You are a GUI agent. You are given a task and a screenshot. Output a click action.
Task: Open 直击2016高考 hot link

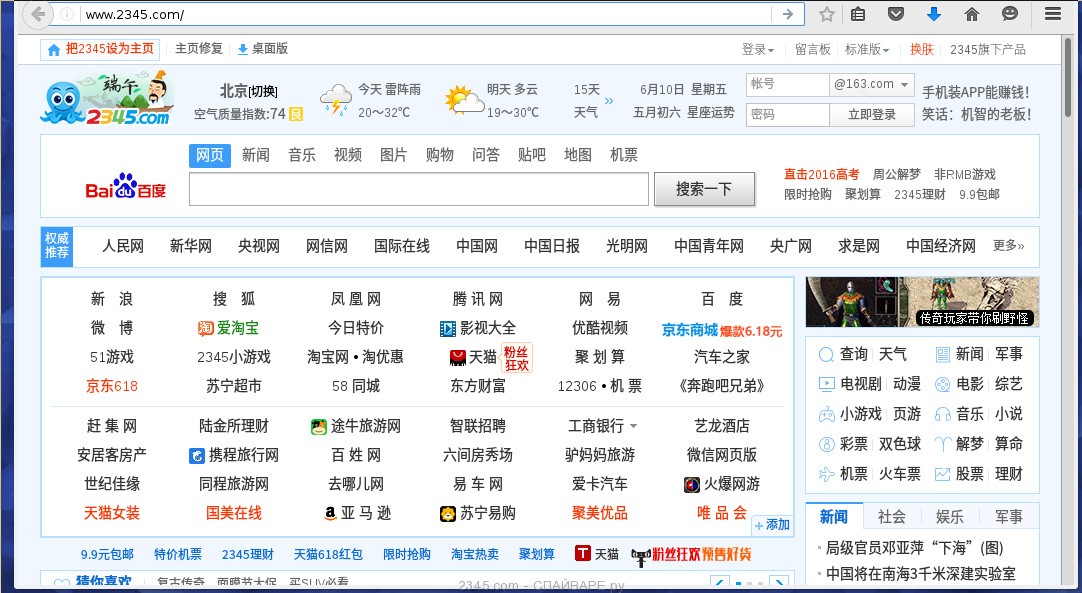(x=821, y=175)
